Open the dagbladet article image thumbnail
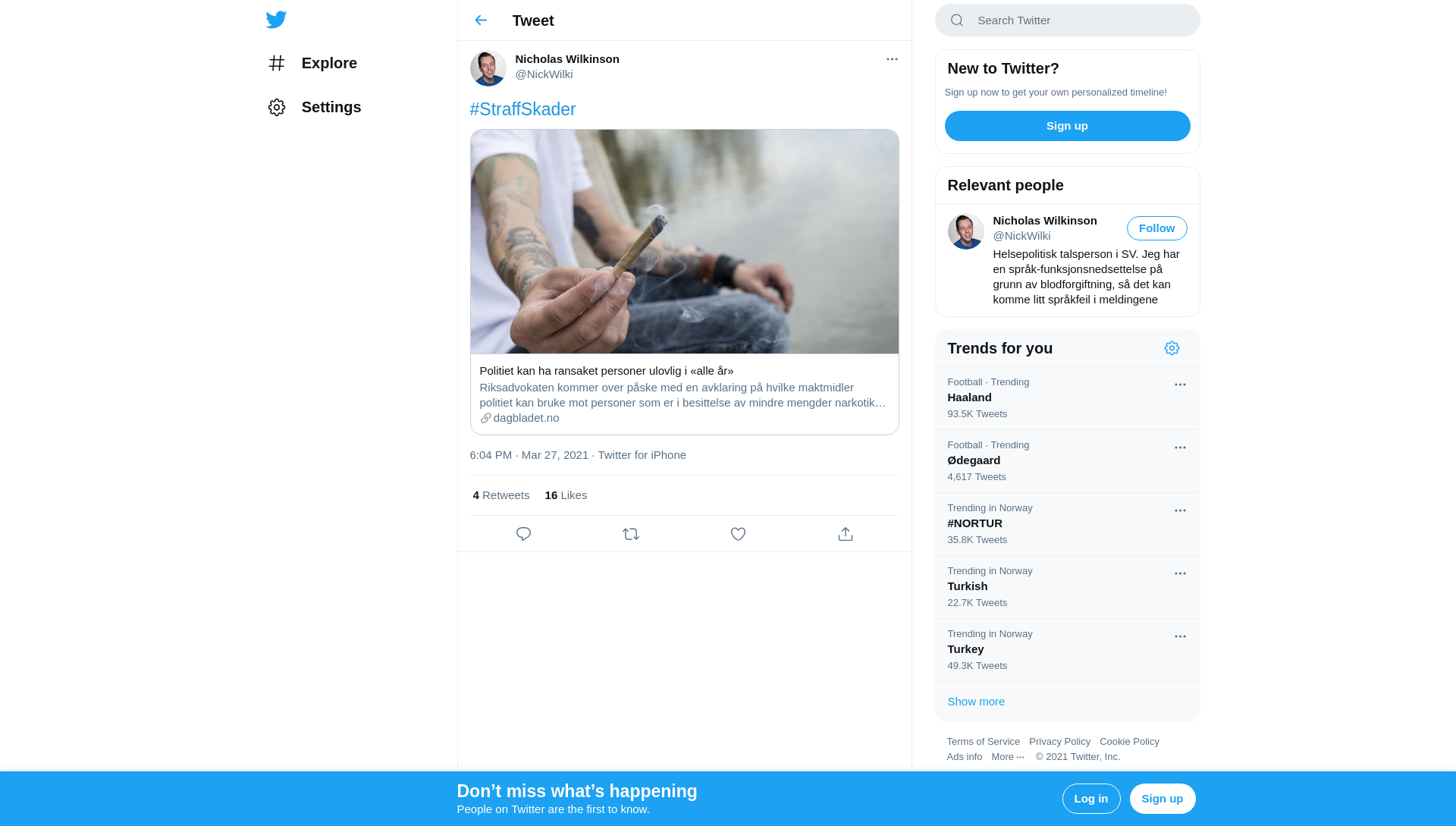 [x=684, y=241]
